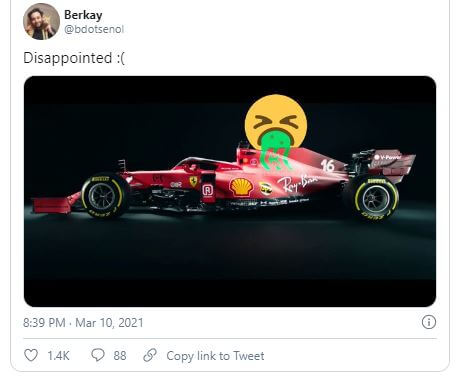Click the Copy link to Tweet text
This screenshot has height=378, width=462.
click(x=215, y=356)
